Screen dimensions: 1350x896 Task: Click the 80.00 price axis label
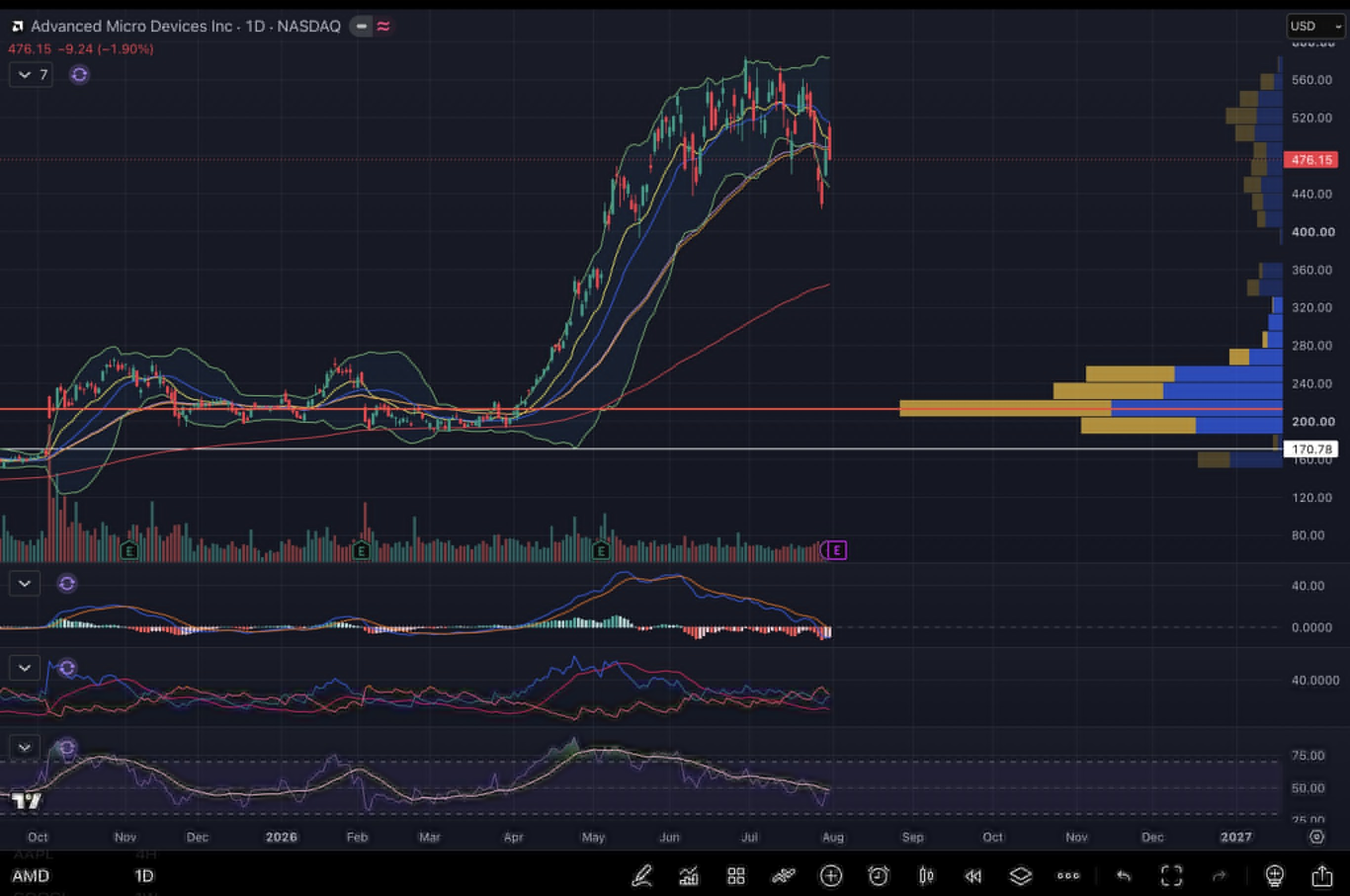pos(1308,535)
